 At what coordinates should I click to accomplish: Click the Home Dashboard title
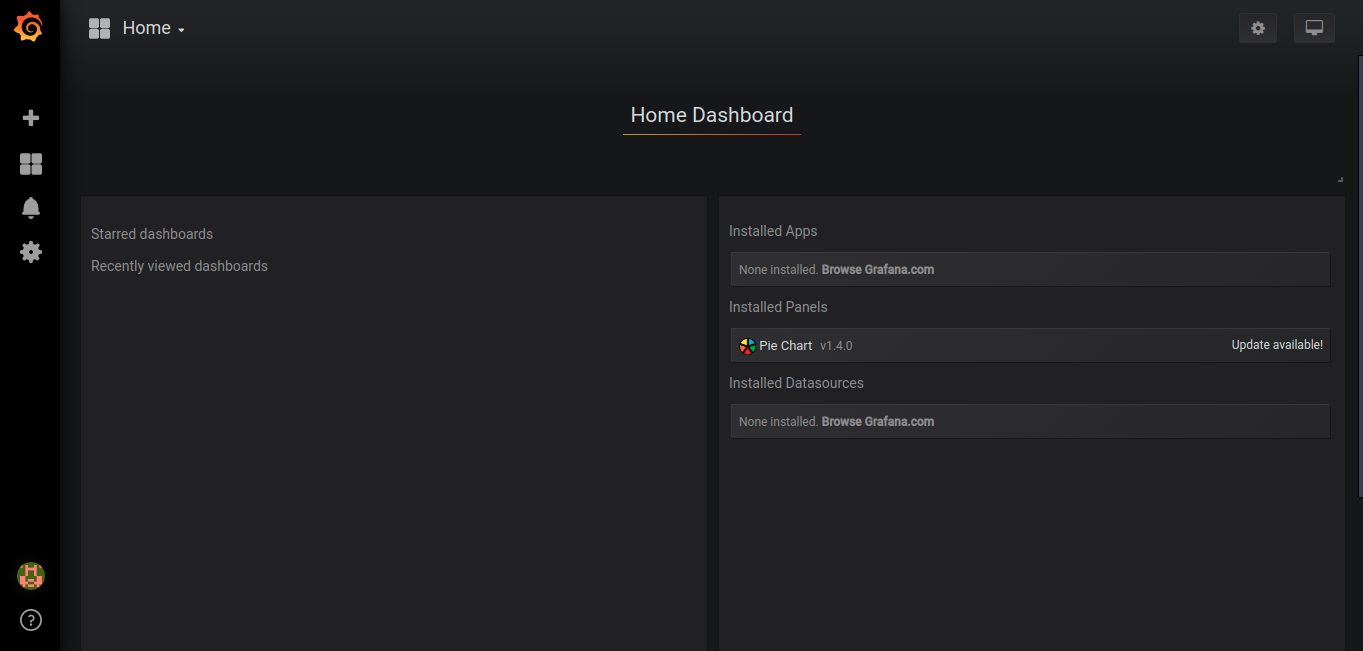[711, 114]
